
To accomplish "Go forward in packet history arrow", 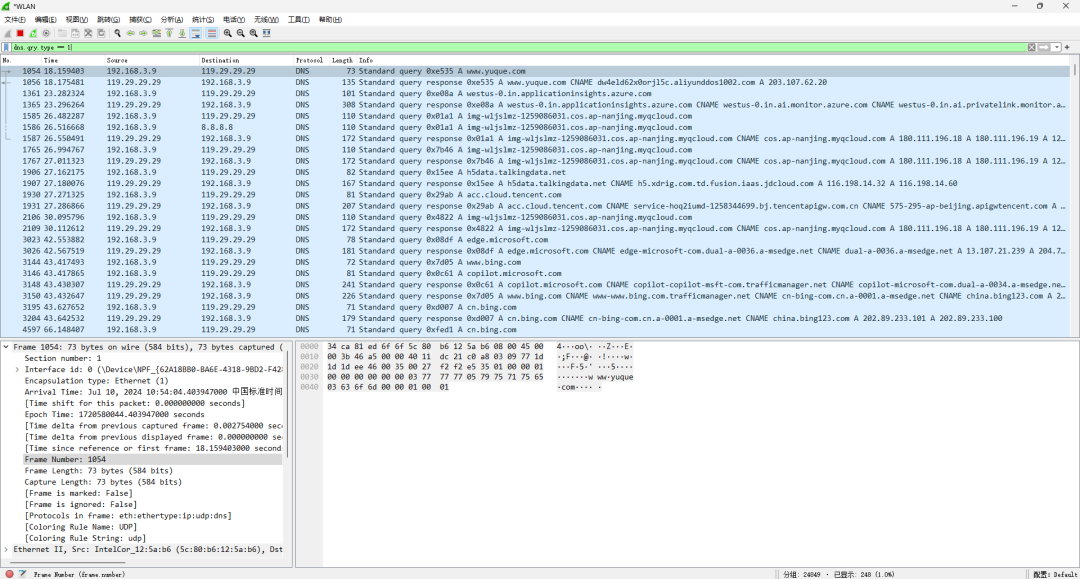I will tap(143, 33).
